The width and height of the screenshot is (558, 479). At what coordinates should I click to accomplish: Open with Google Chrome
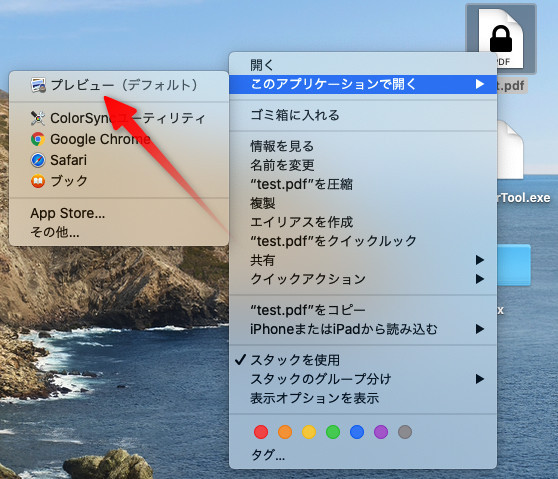(119, 139)
